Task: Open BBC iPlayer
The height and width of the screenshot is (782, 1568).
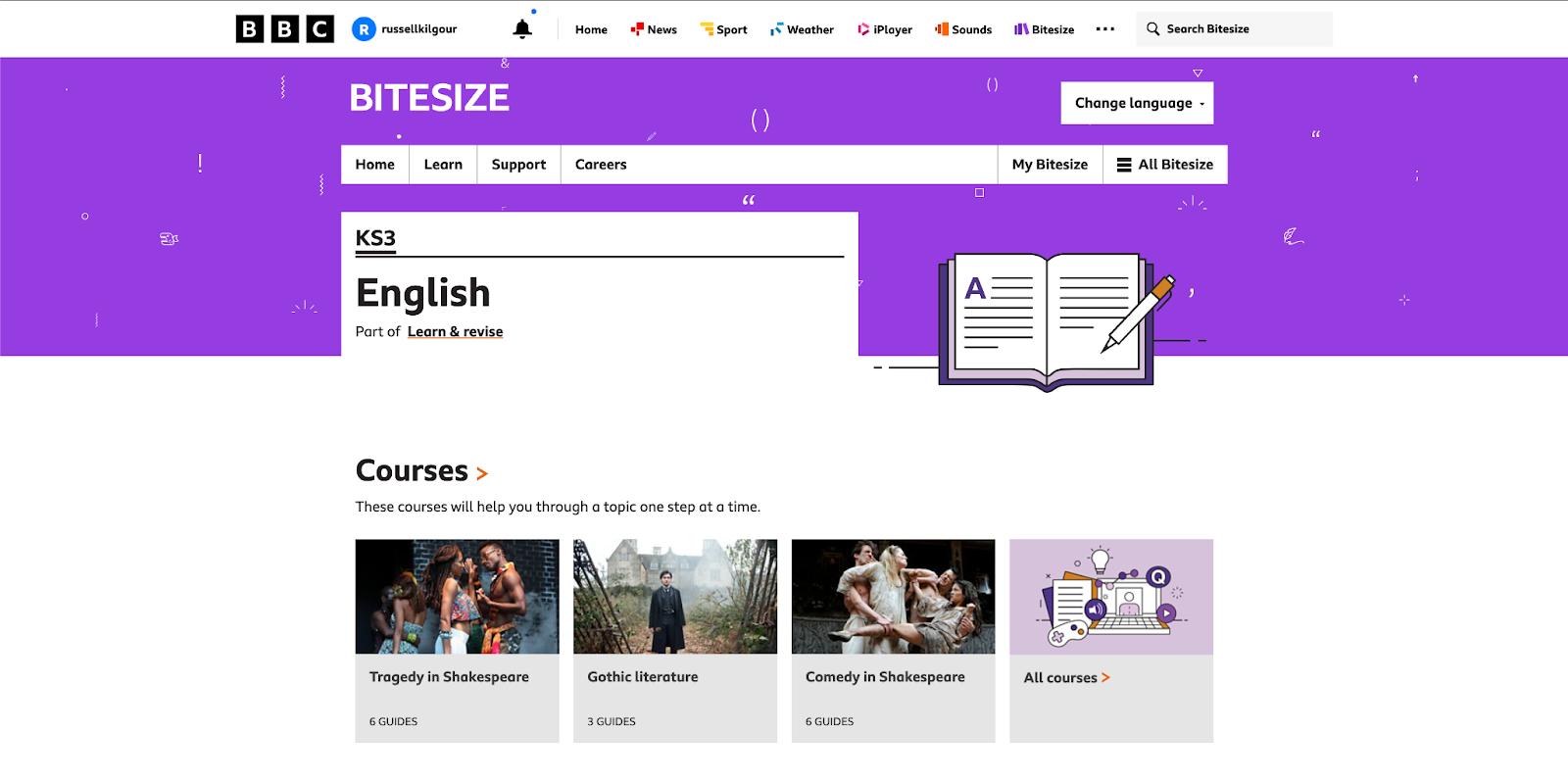Action: click(x=885, y=29)
